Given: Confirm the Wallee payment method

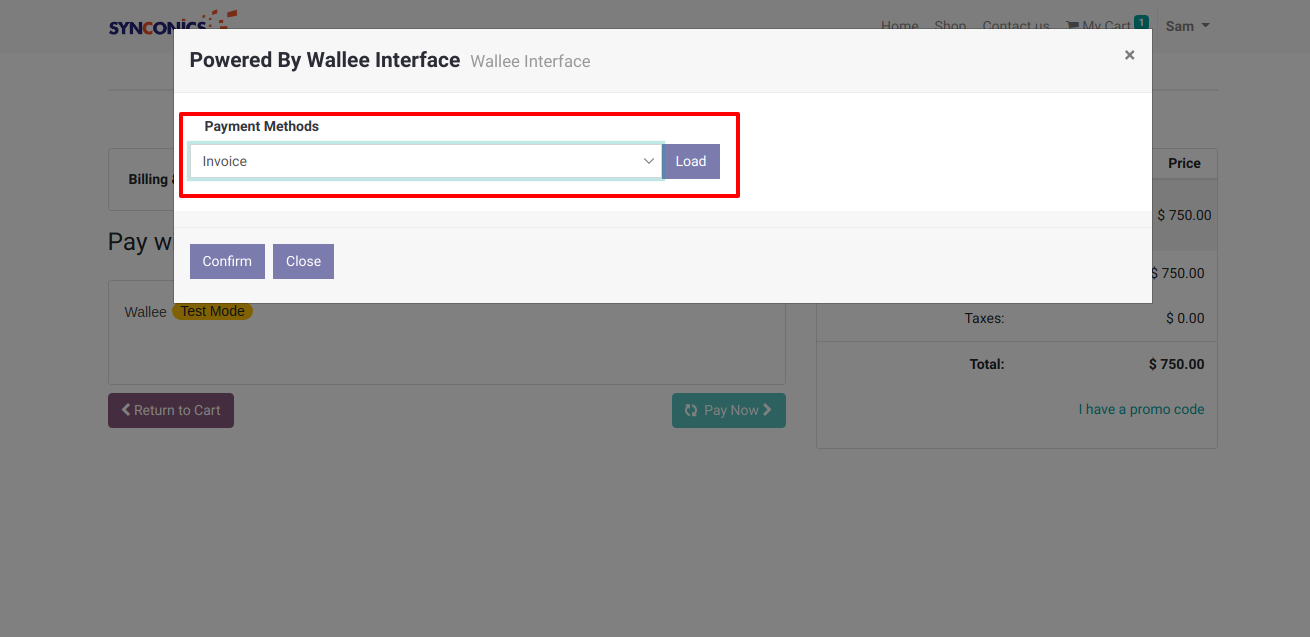Looking at the screenshot, I should 227,261.
